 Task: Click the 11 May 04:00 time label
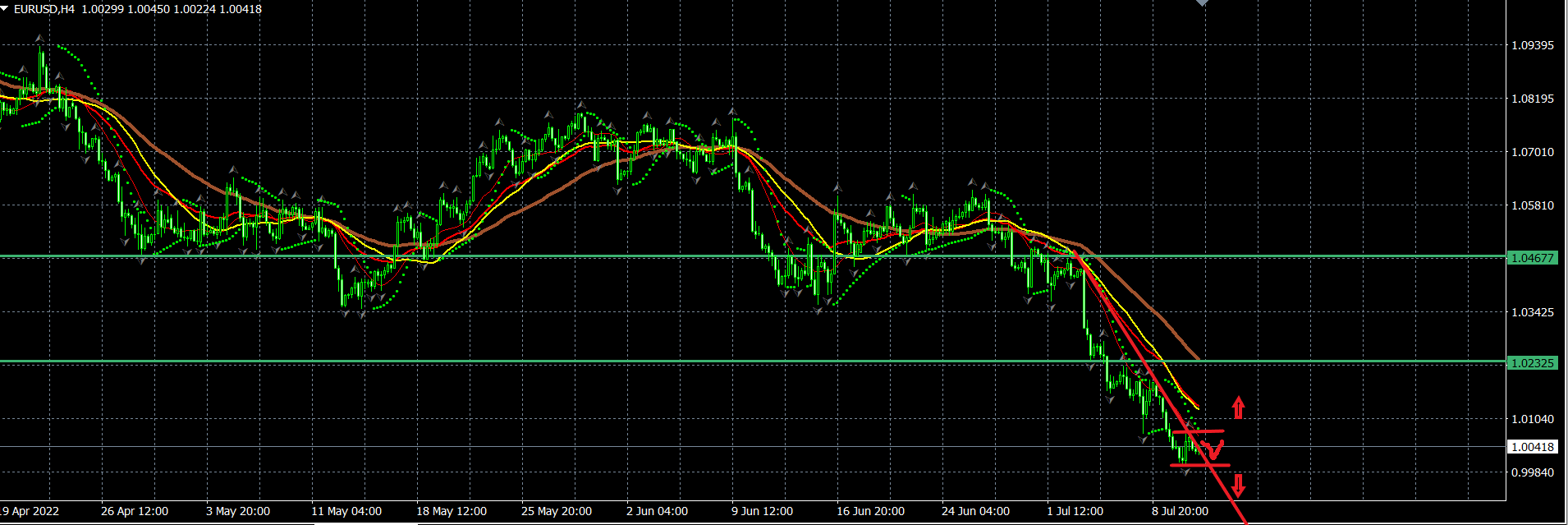(346, 511)
